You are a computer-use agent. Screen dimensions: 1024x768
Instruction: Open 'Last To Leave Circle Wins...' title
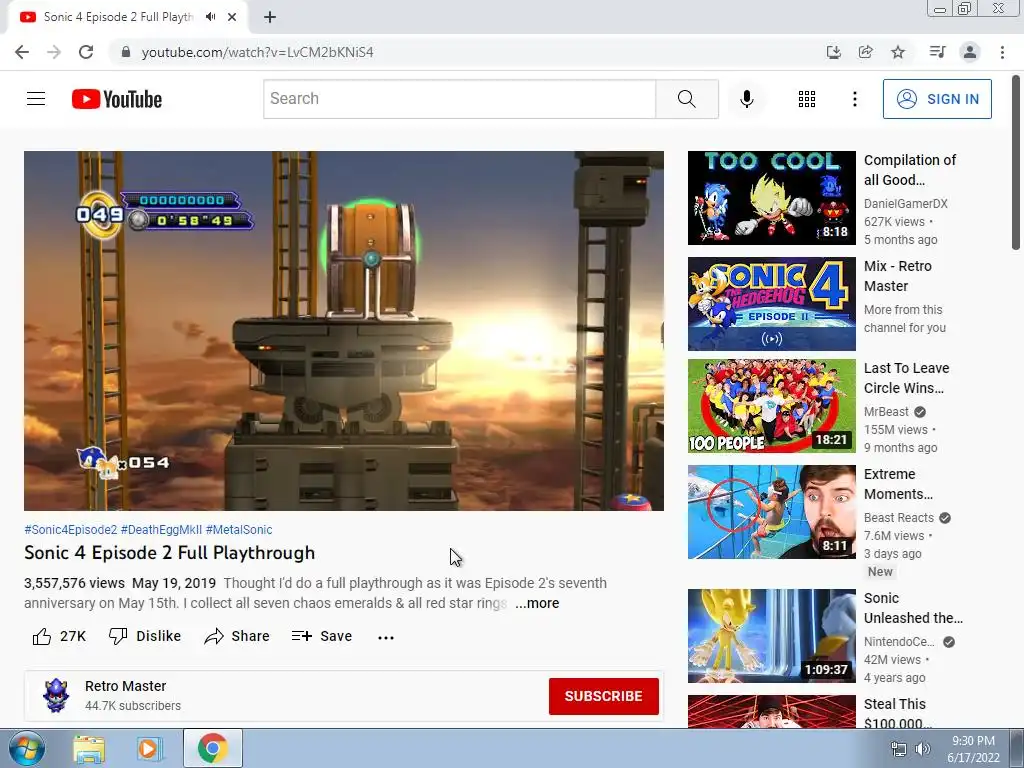pyautogui.click(x=906, y=378)
